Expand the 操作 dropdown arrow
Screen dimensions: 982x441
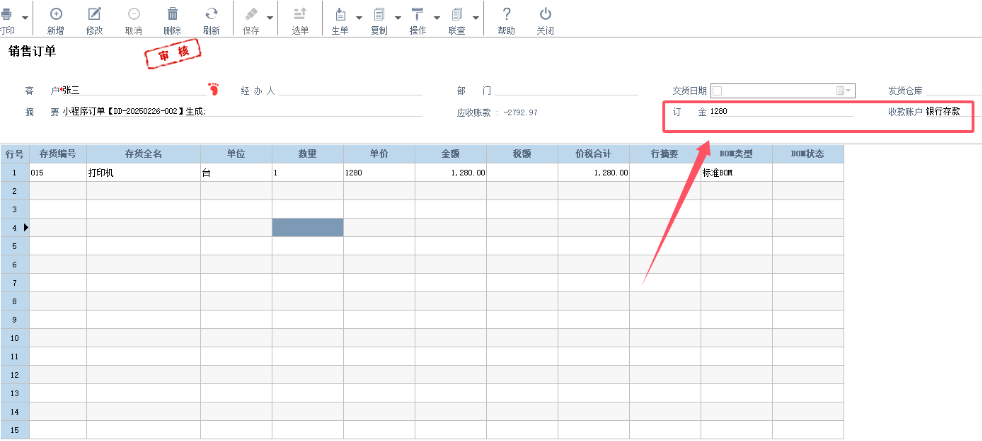(437, 18)
